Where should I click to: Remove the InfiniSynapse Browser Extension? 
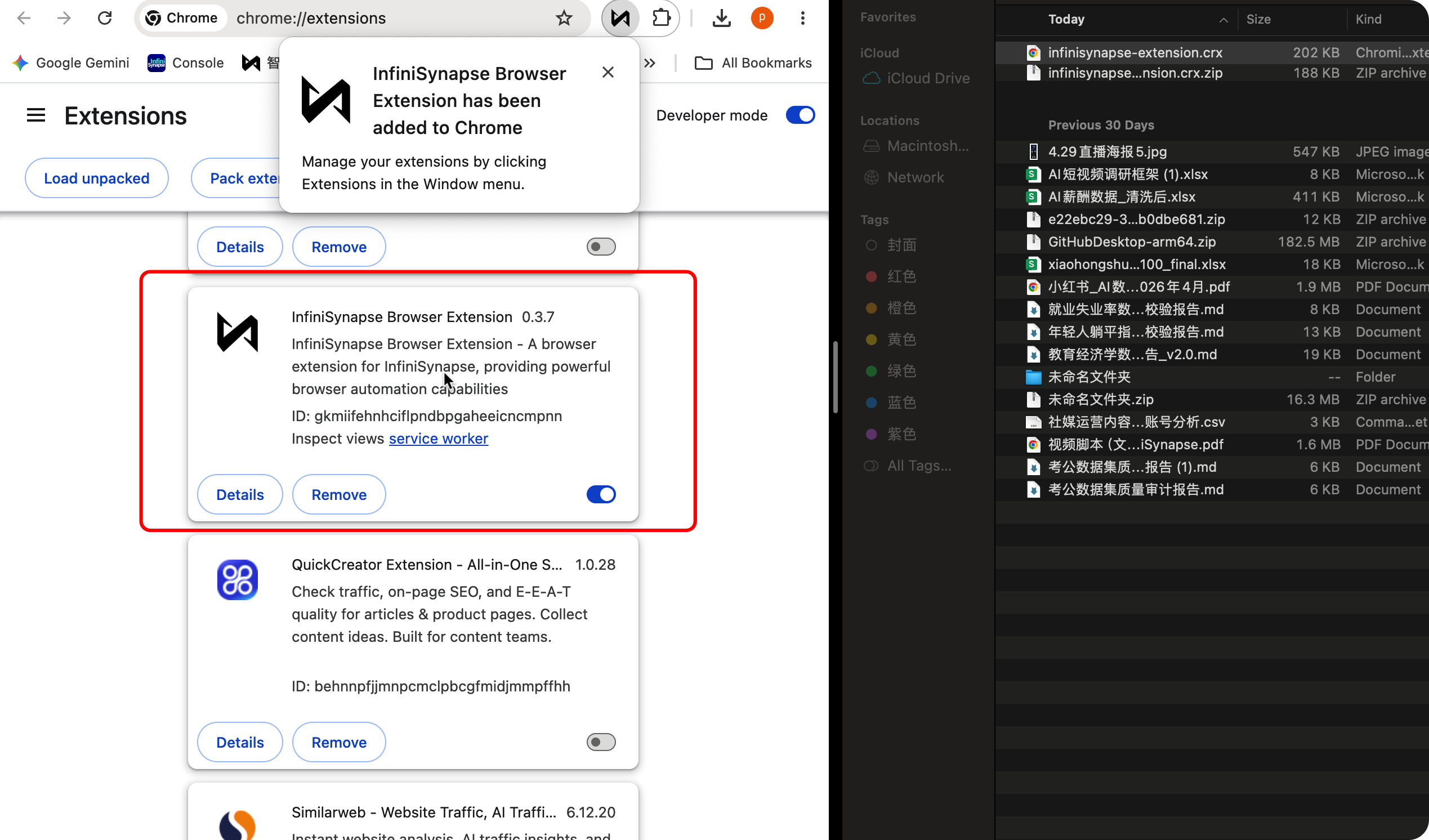pyautogui.click(x=339, y=494)
